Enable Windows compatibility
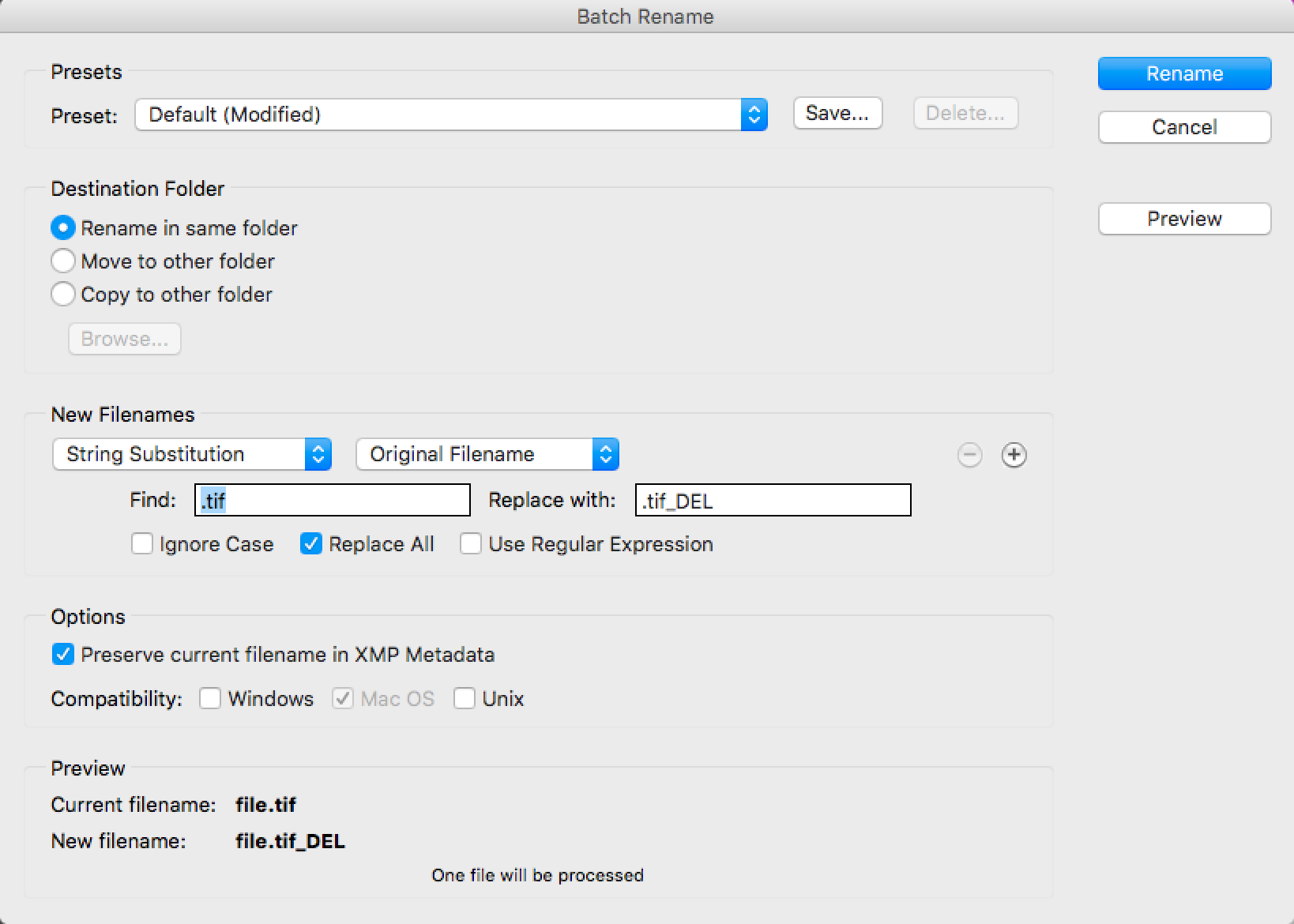The height and width of the screenshot is (924, 1294). [x=210, y=698]
